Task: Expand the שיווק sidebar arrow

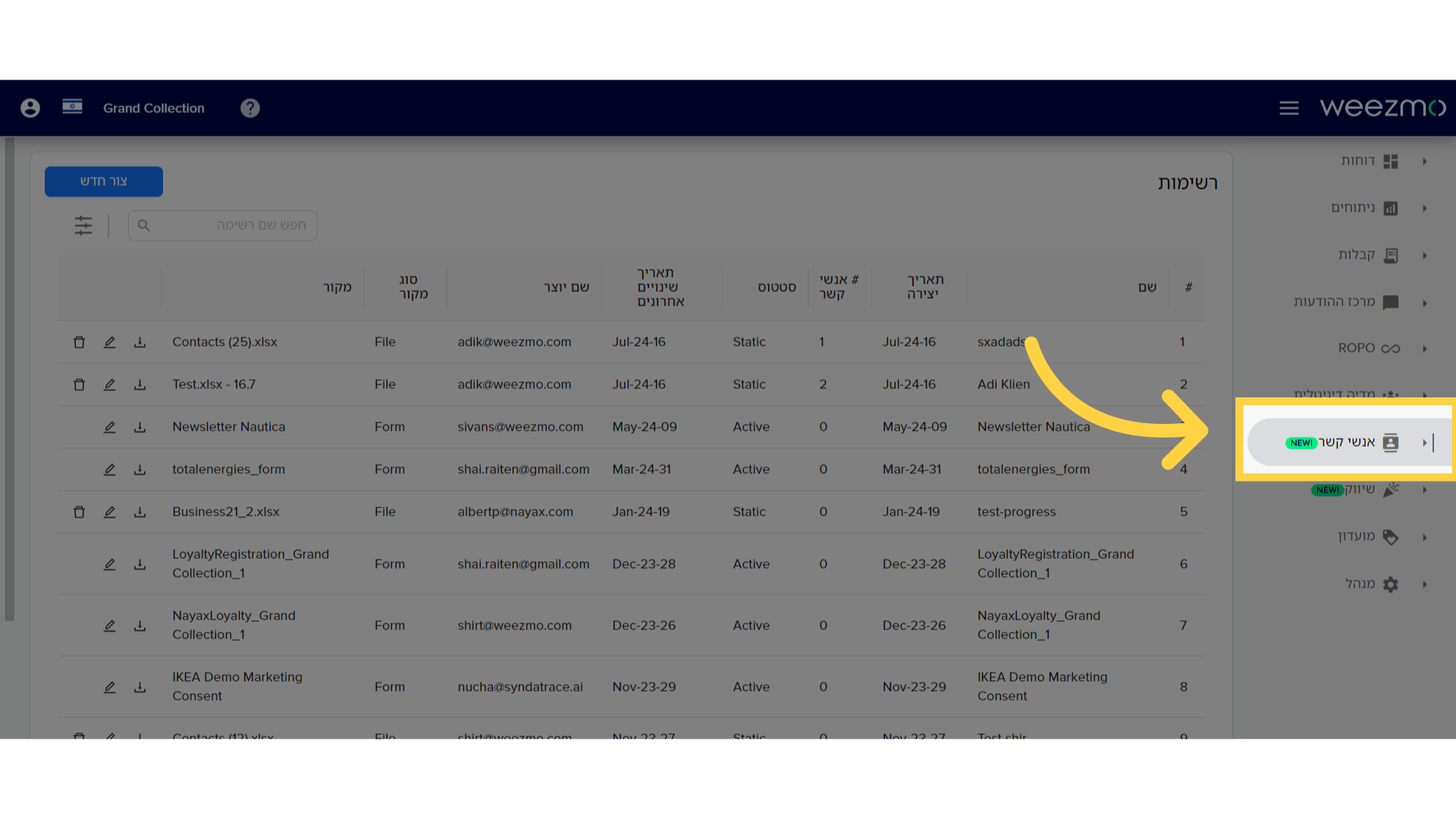Action: [x=1425, y=490]
